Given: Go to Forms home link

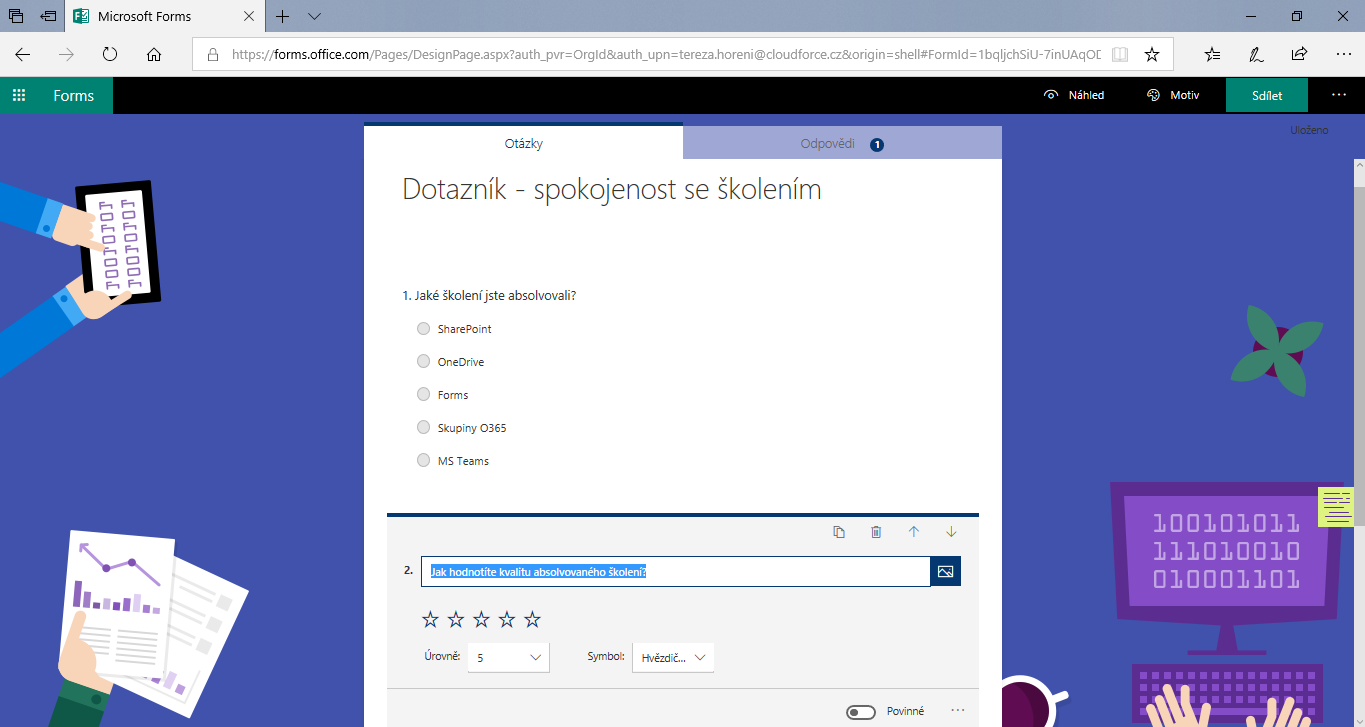Looking at the screenshot, I should pyautogui.click(x=74, y=96).
